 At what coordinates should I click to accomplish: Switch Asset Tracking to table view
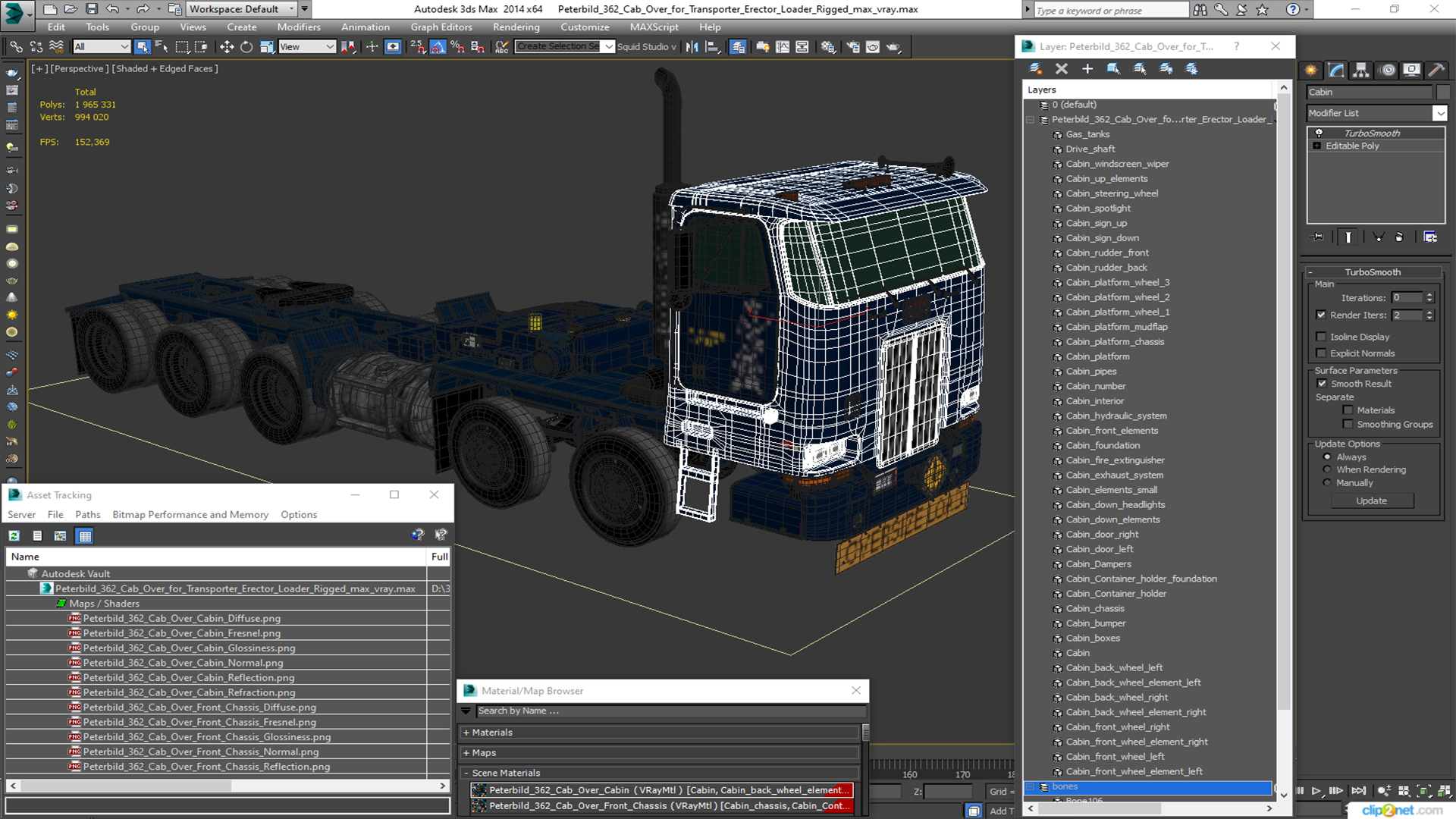click(85, 535)
